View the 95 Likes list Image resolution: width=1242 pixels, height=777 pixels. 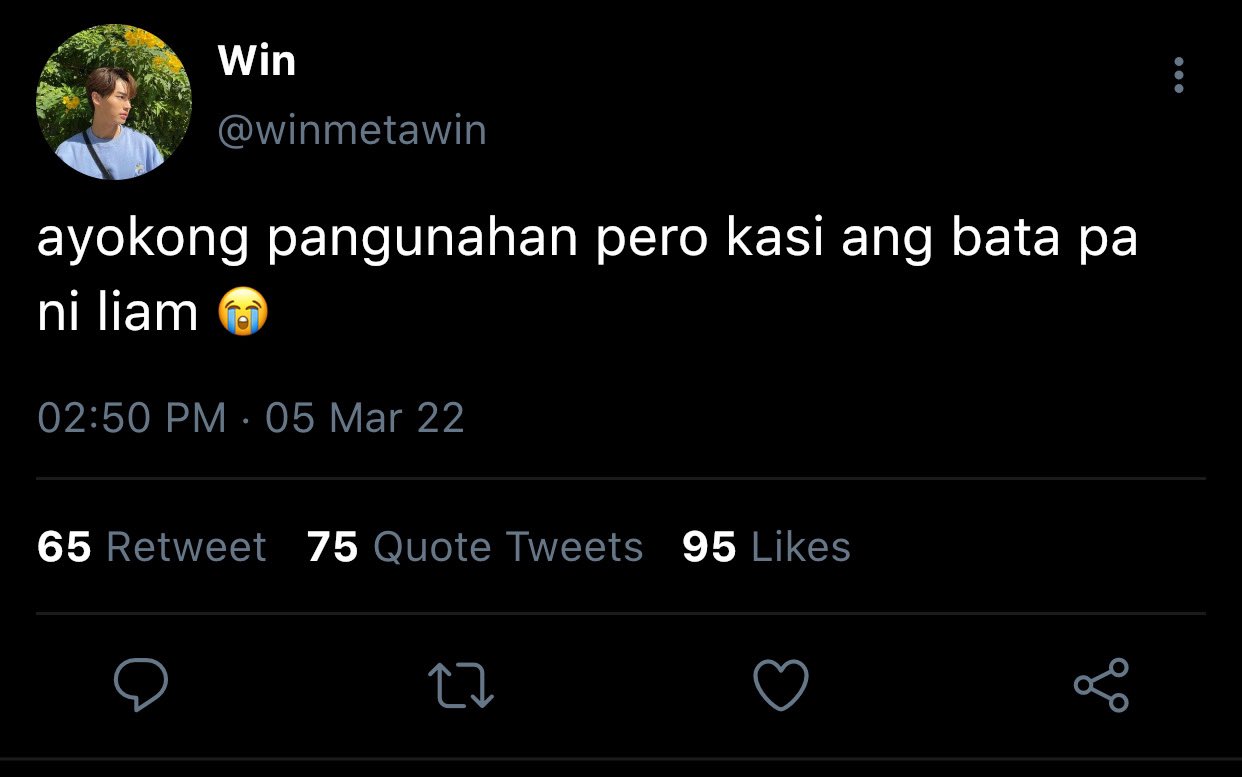point(767,547)
